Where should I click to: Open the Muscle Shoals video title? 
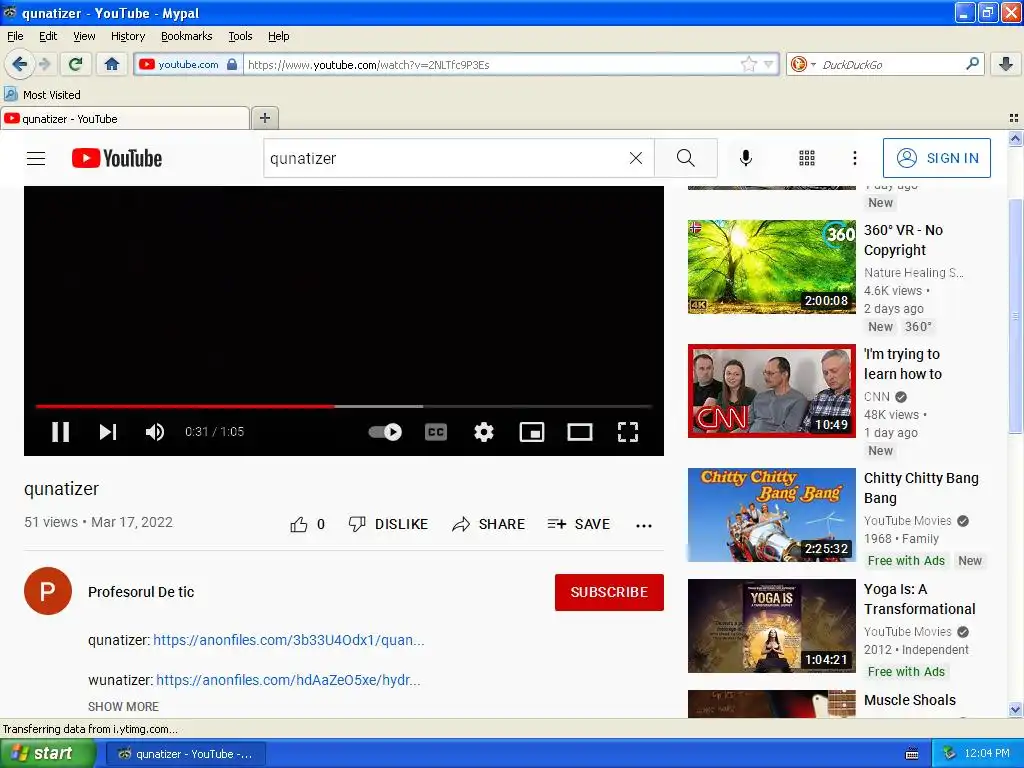(x=910, y=700)
